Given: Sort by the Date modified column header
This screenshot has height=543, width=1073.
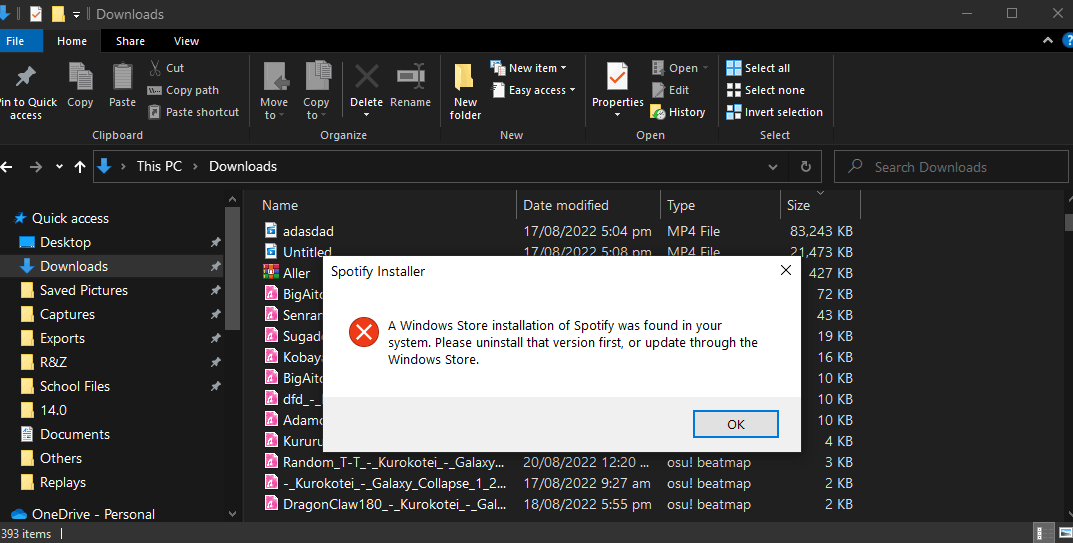Looking at the screenshot, I should [589, 205].
